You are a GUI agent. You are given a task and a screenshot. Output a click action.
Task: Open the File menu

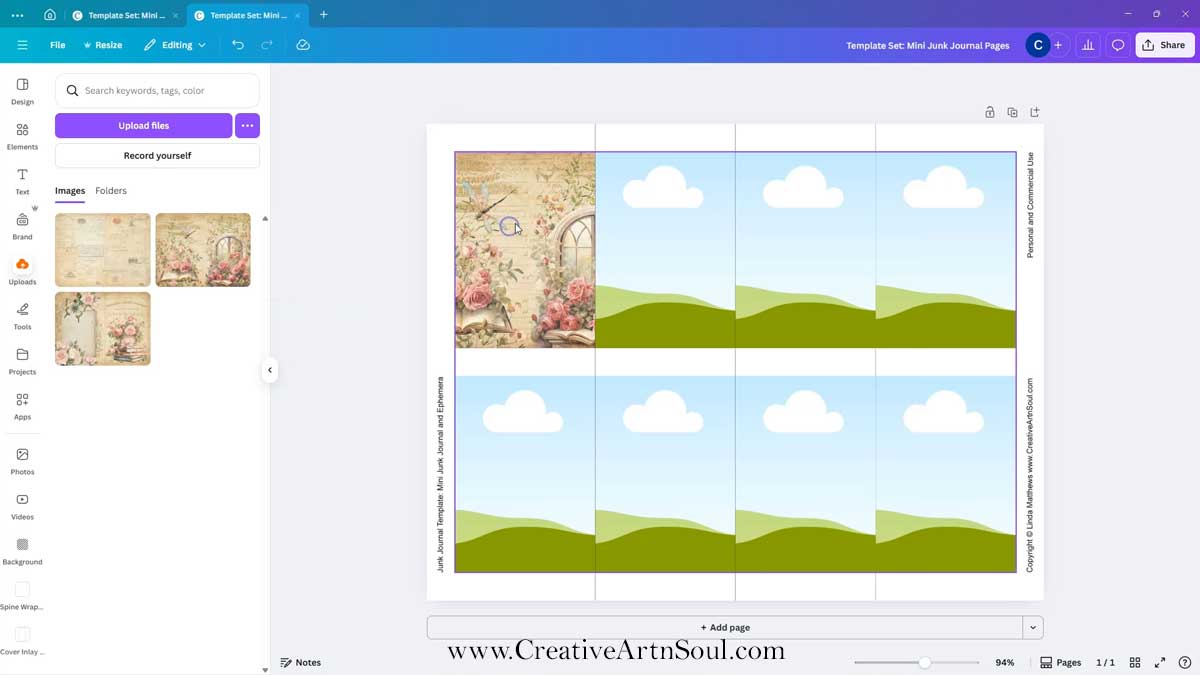[58, 45]
